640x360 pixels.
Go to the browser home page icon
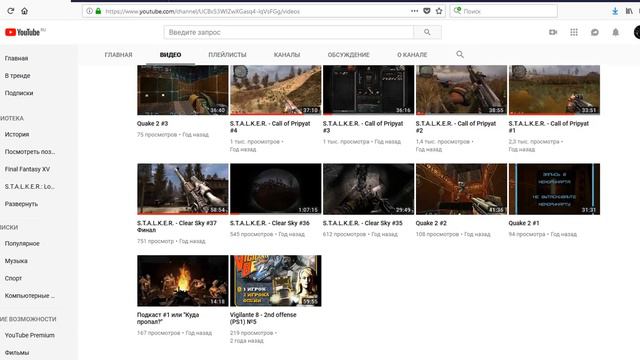24,11
